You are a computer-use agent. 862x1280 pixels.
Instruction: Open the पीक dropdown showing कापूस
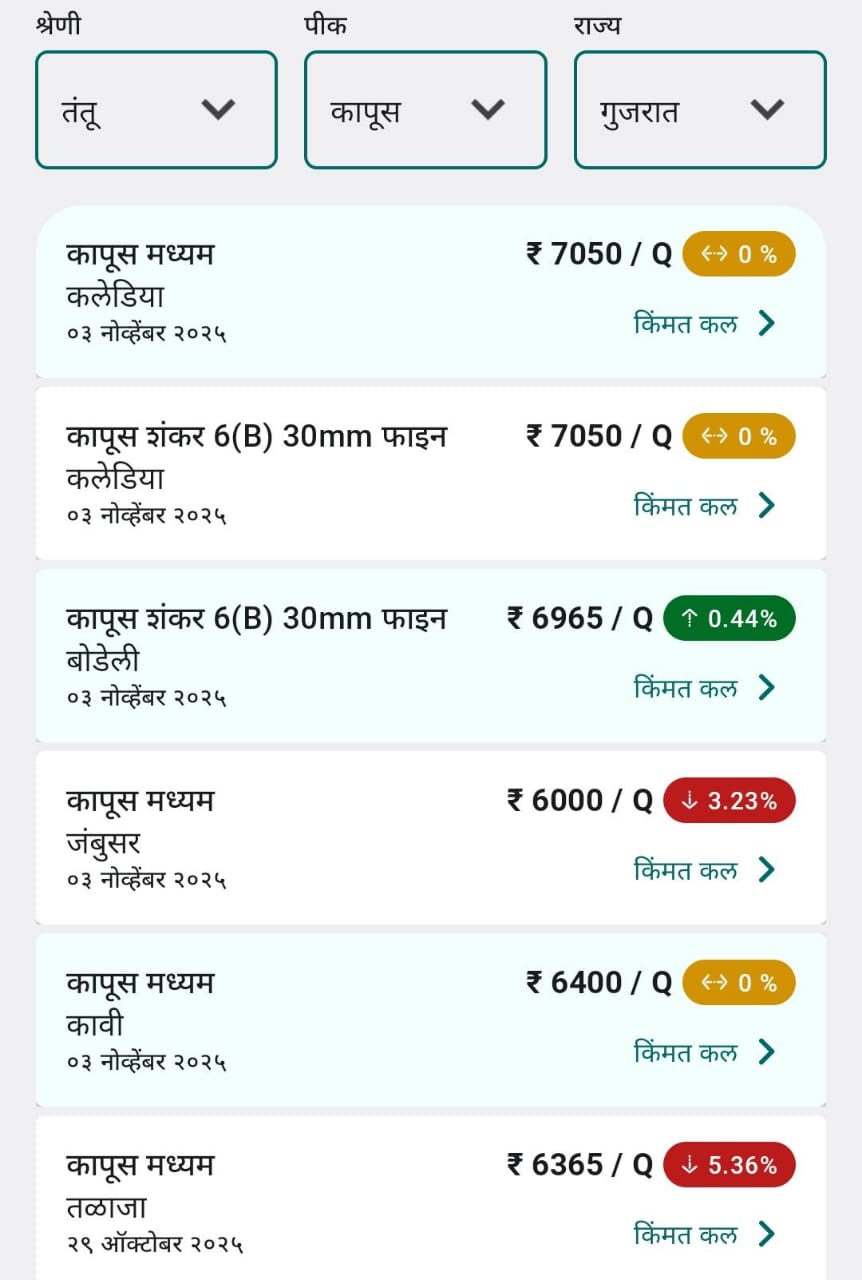click(425, 110)
